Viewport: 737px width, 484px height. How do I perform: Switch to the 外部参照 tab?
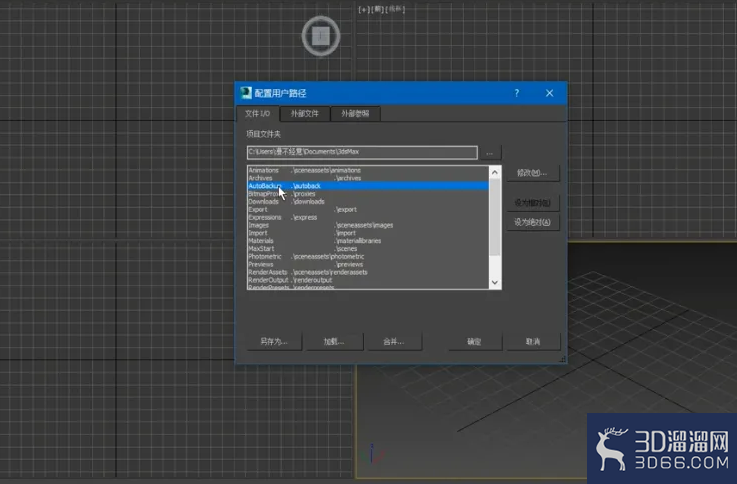pyautogui.click(x=355, y=114)
